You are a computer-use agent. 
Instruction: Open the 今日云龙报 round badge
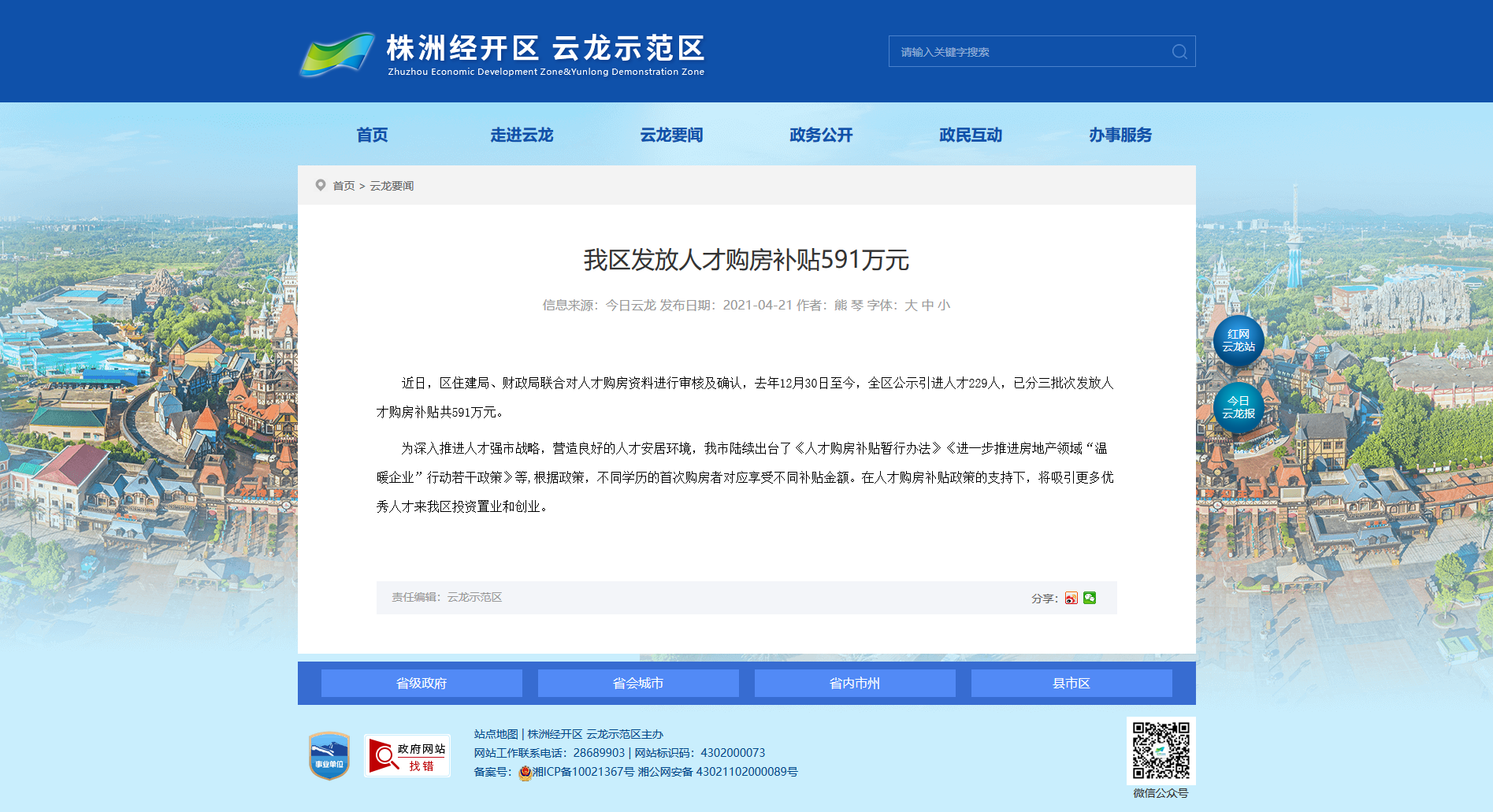tap(1238, 408)
